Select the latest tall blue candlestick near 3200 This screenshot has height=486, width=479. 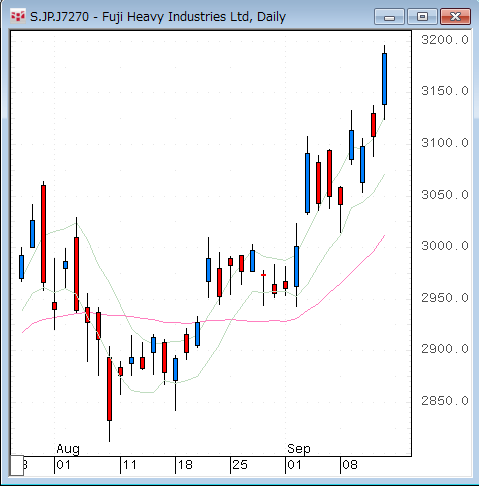pyautogui.click(x=384, y=79)
